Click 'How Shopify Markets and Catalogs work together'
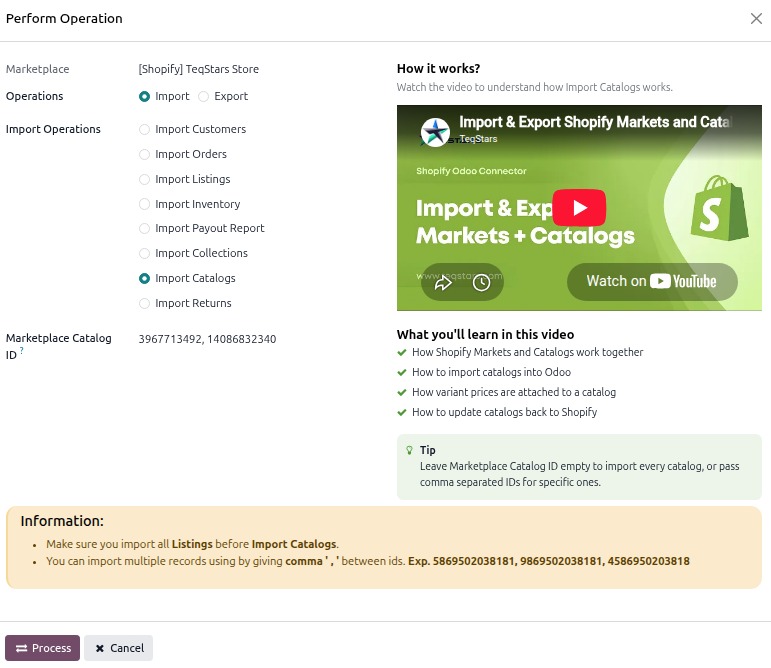Image resolution: width=771 pixels, height=668 pixels. (x=527, y=352)
